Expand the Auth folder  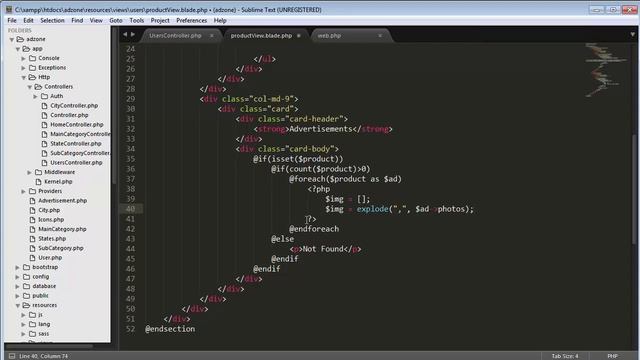click(x=36, y=96)
